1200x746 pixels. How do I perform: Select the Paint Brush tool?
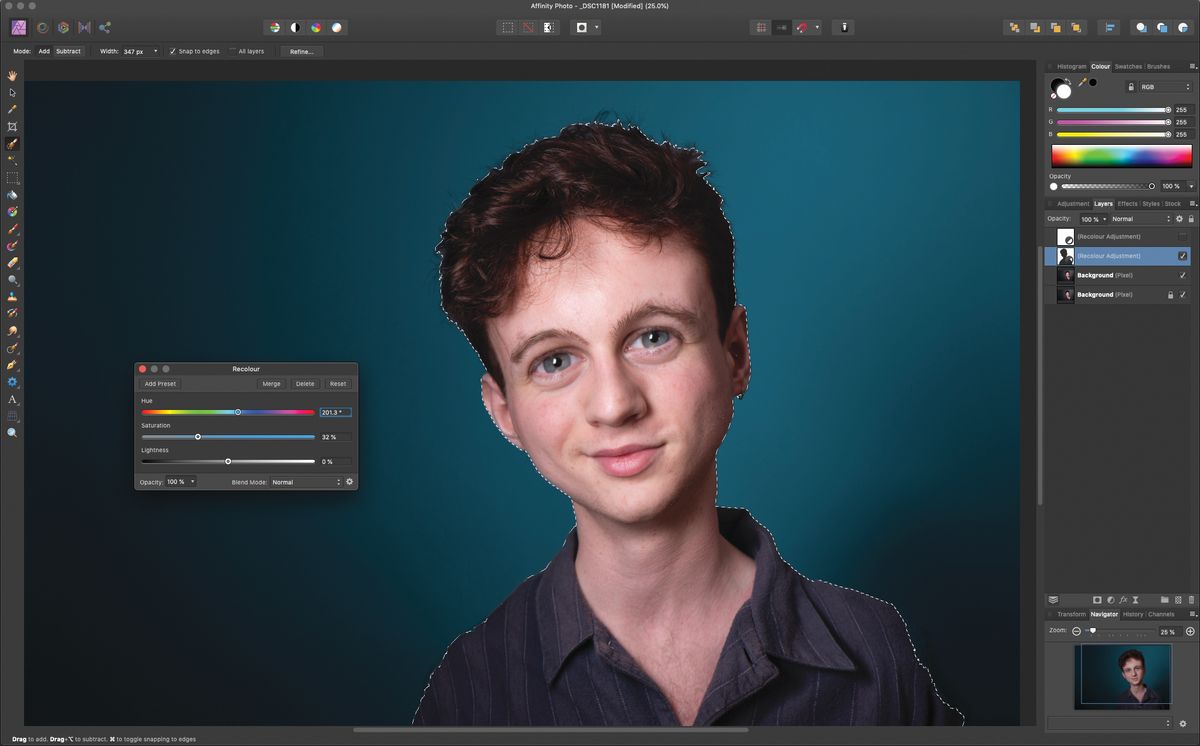point(12,229)
